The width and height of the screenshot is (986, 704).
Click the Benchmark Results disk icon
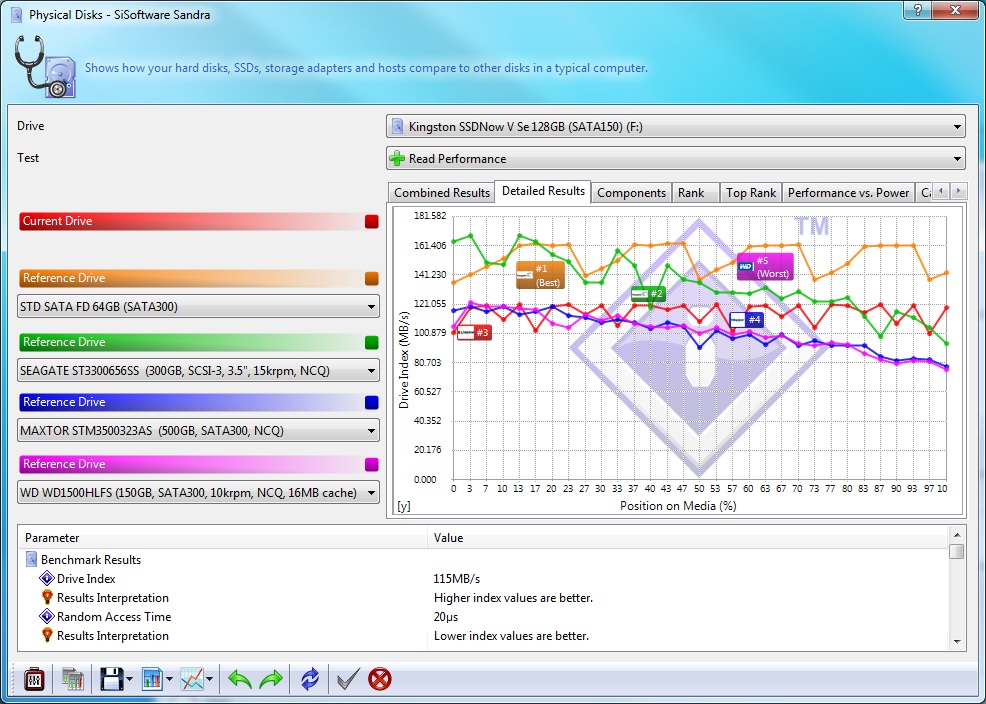coord(31,559)
